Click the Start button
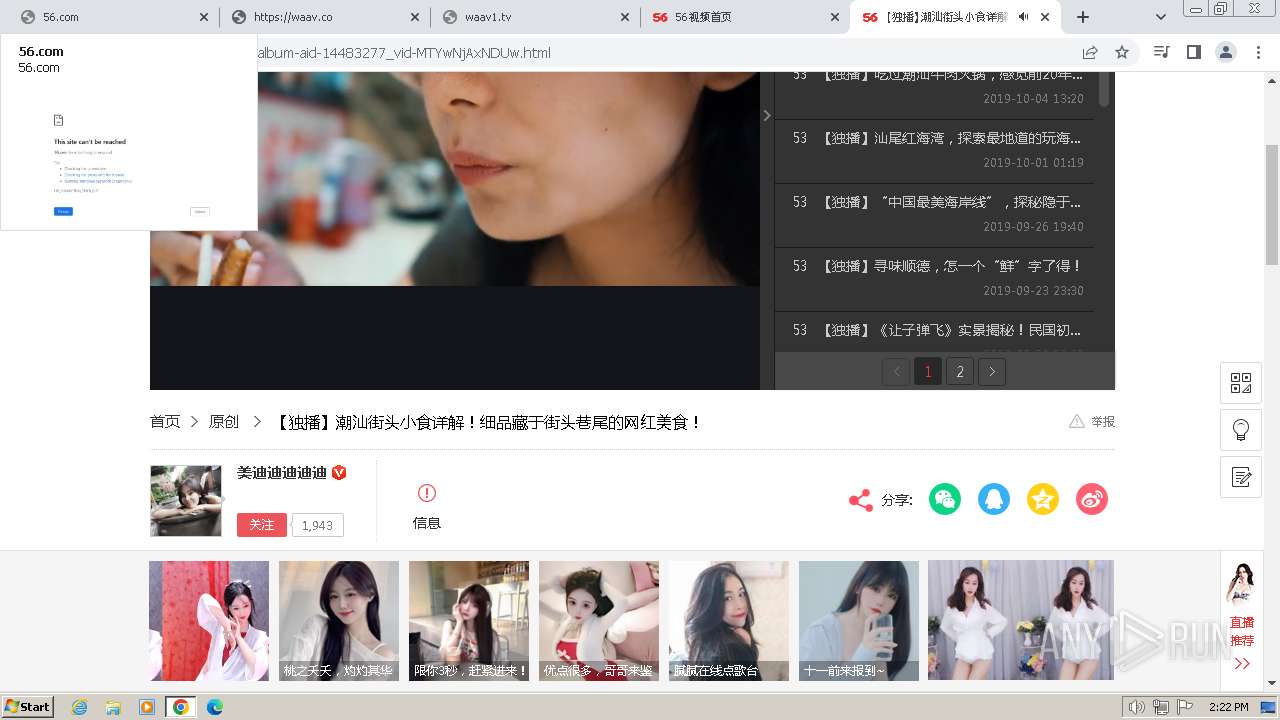Viewport: 1280px width, 720px height. [x=28, y=707]
